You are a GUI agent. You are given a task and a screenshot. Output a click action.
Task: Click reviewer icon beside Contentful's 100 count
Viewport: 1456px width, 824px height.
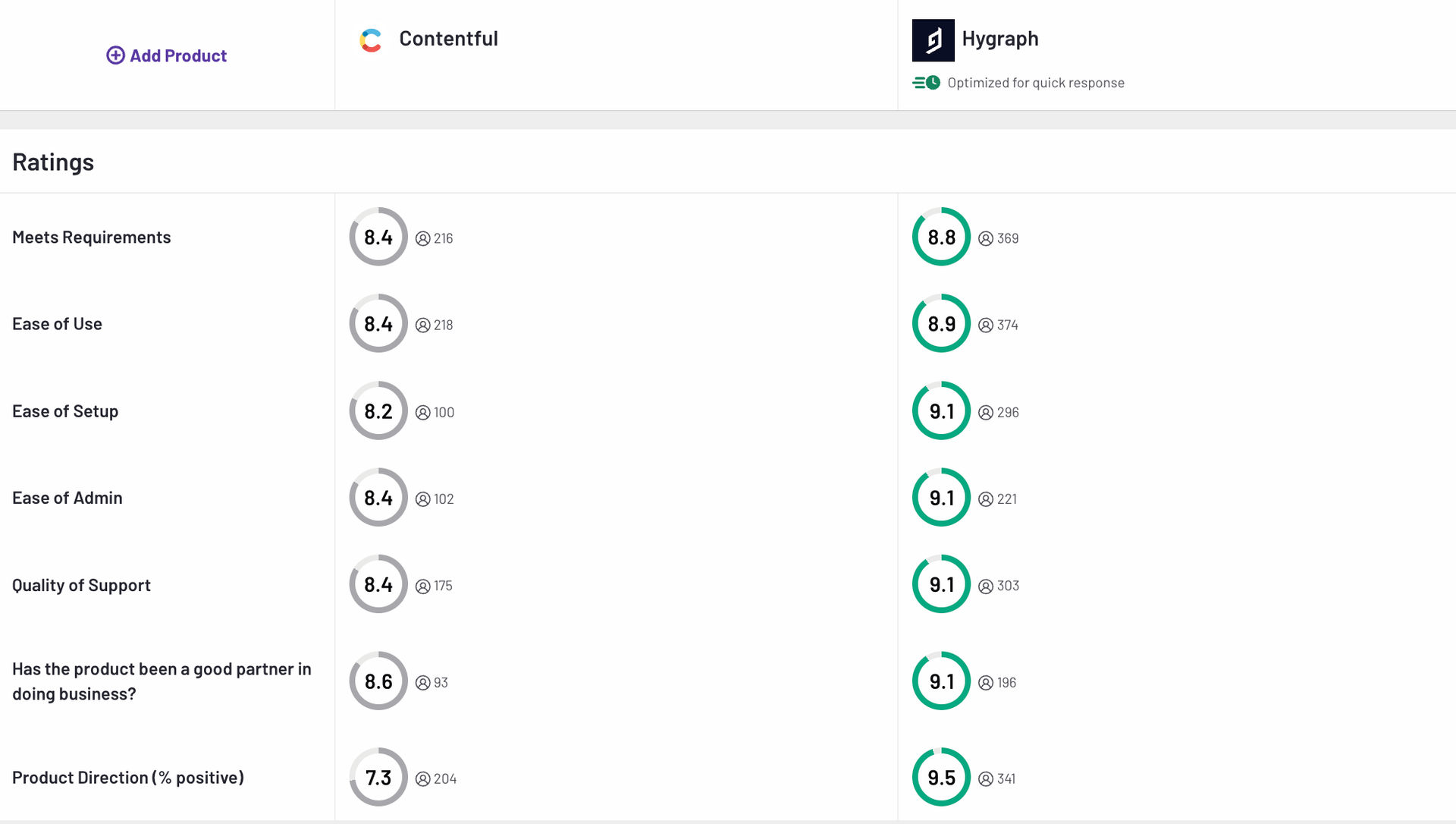point(422,413)
